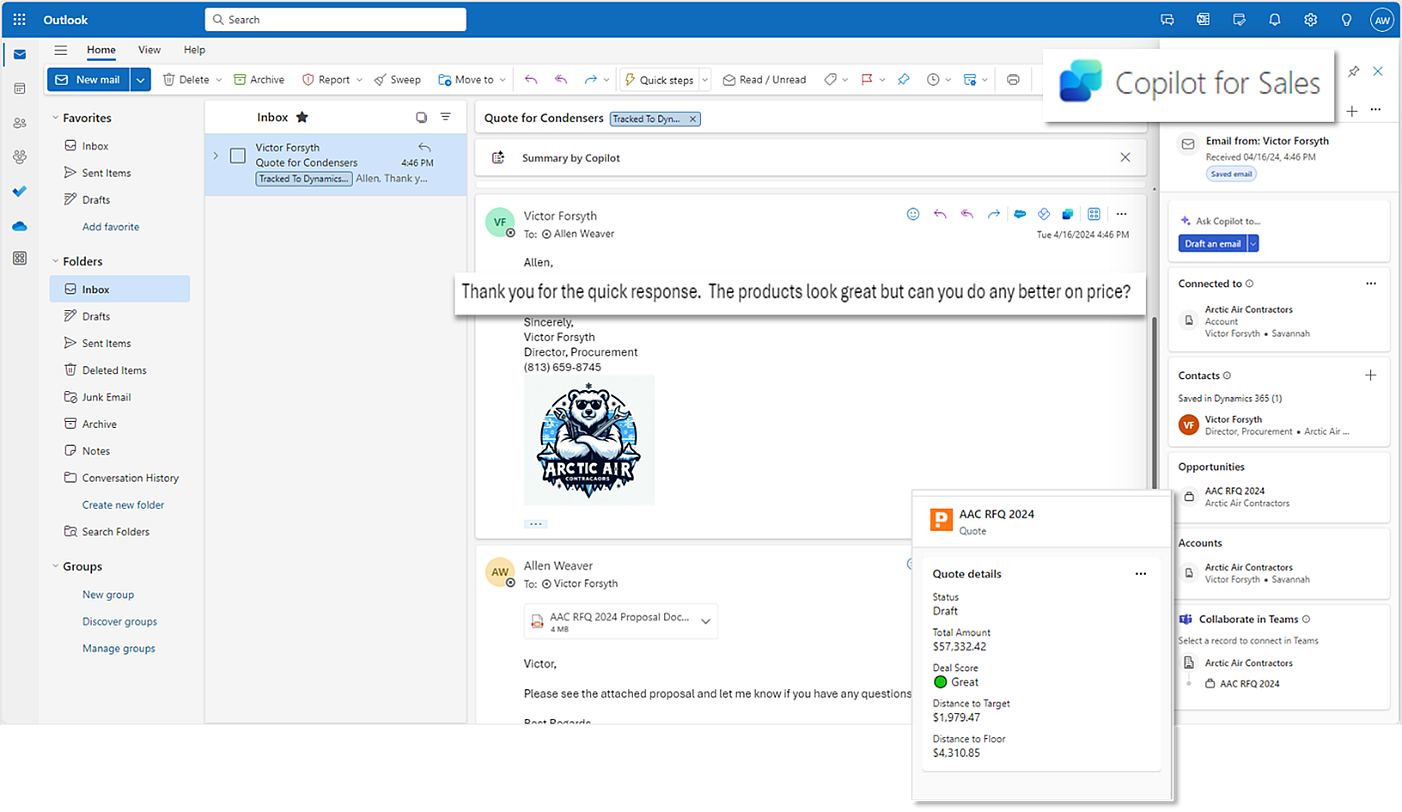1402x812 pixels.
Task: Pin the Copilot for Sales pane
Action: (x=1354, y=71)
